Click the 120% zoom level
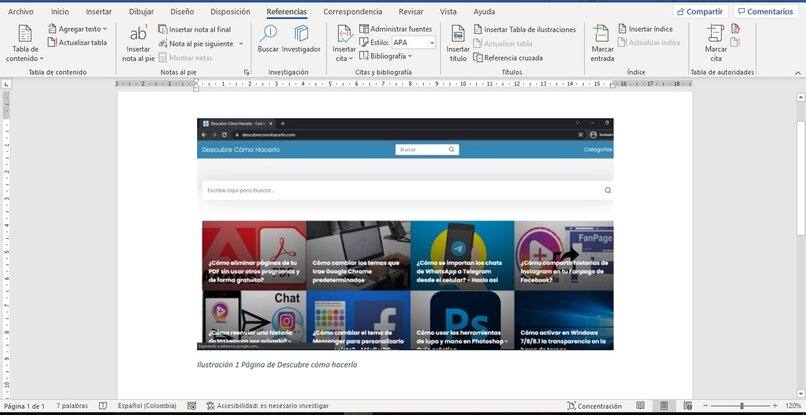This screenshot has width=806, height=415. [793, 406]
